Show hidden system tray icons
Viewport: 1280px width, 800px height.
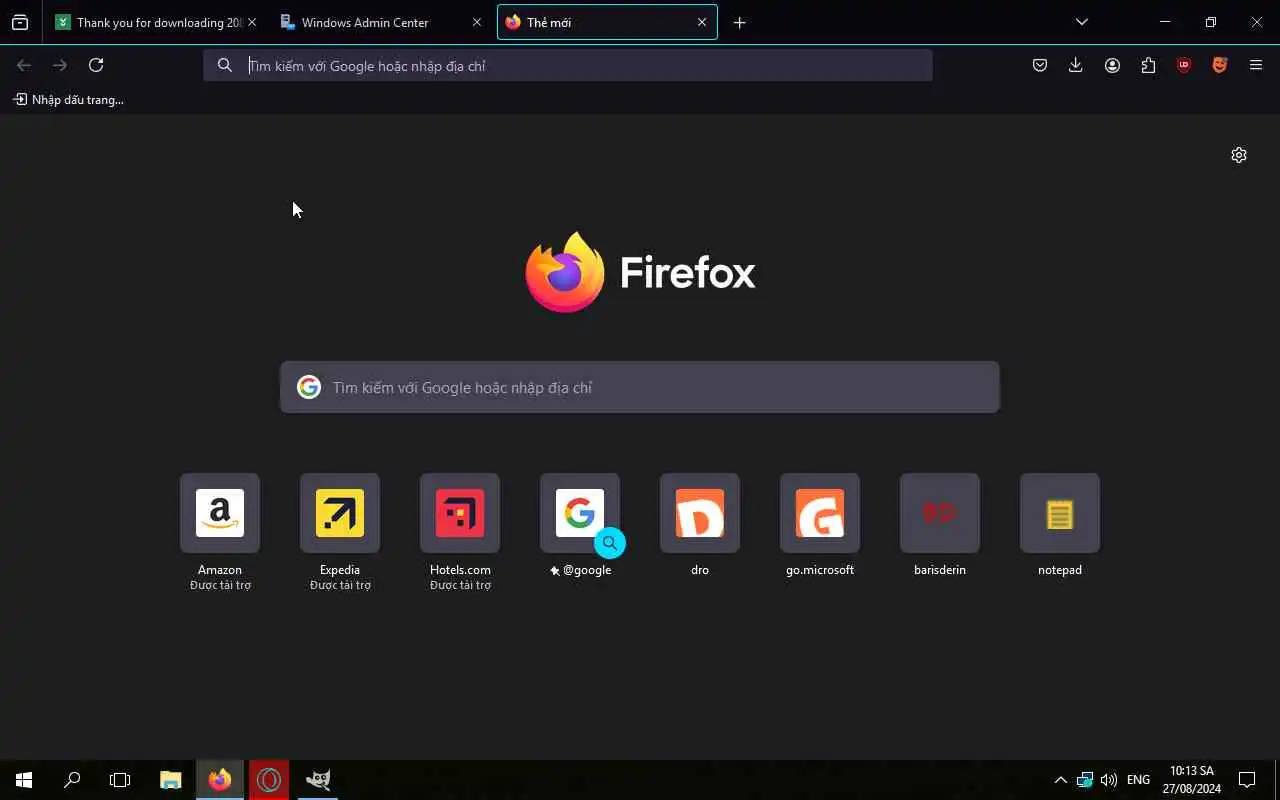[x=1061, y=780]
